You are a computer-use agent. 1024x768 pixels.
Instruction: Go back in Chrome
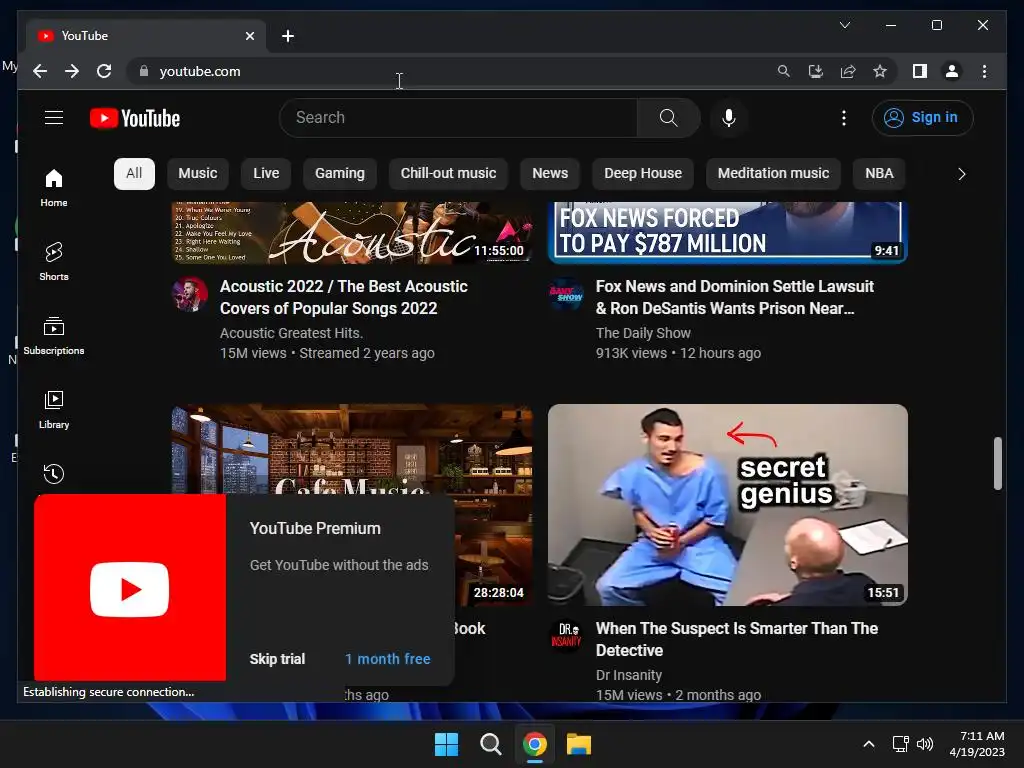point(40,71)
